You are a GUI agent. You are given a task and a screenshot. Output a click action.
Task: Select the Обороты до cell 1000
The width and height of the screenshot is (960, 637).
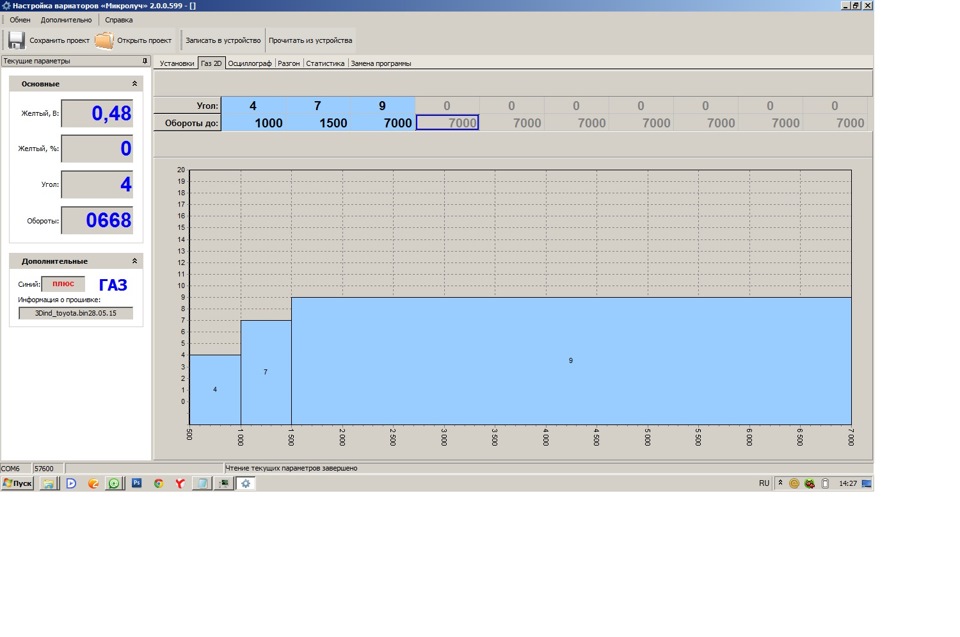click(x=253, y=122)
